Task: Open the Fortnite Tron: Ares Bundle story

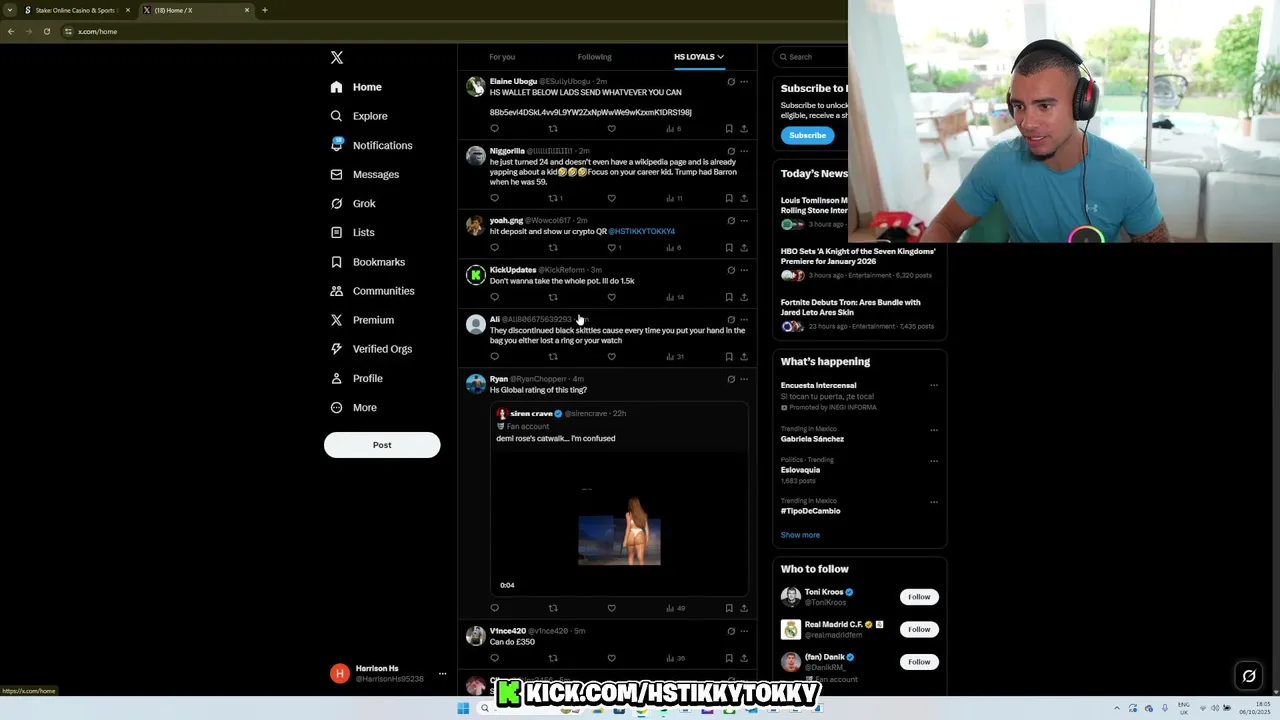Action: [x=858, y=314]
